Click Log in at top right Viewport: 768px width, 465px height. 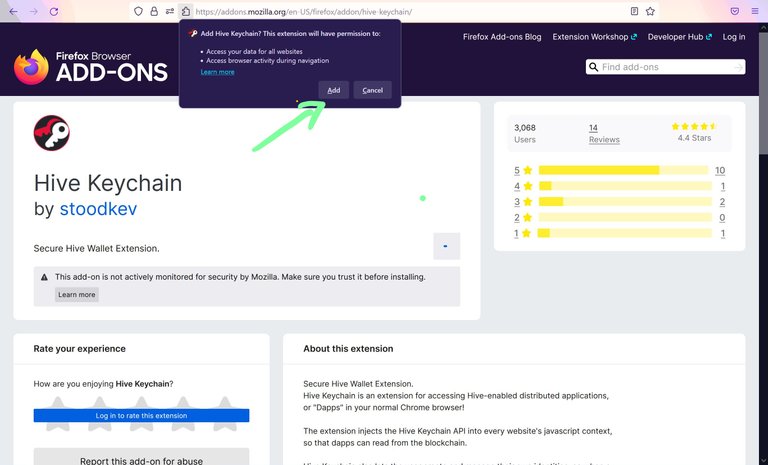coord(734,37)
